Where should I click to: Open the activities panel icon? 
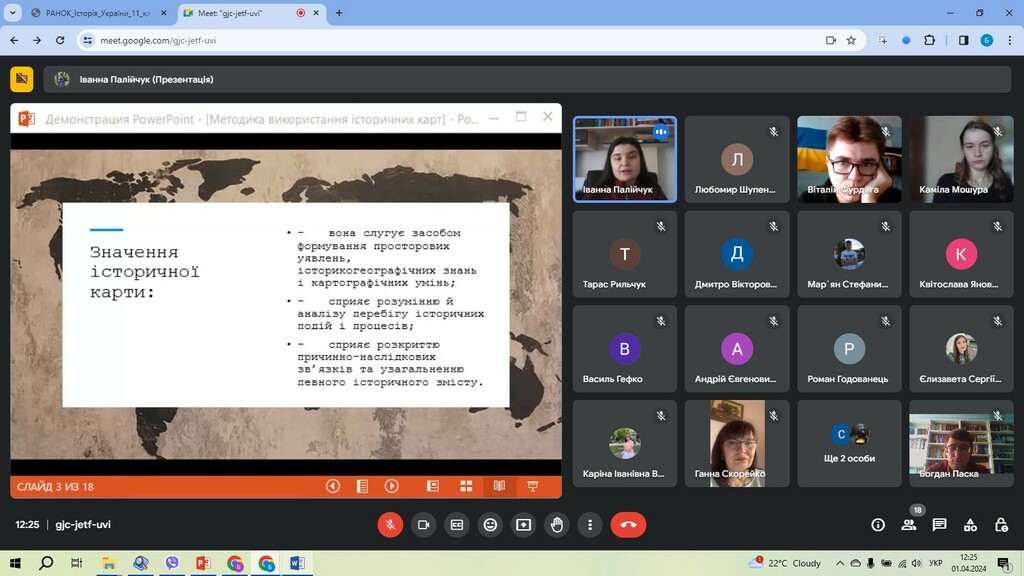[970, 525]
